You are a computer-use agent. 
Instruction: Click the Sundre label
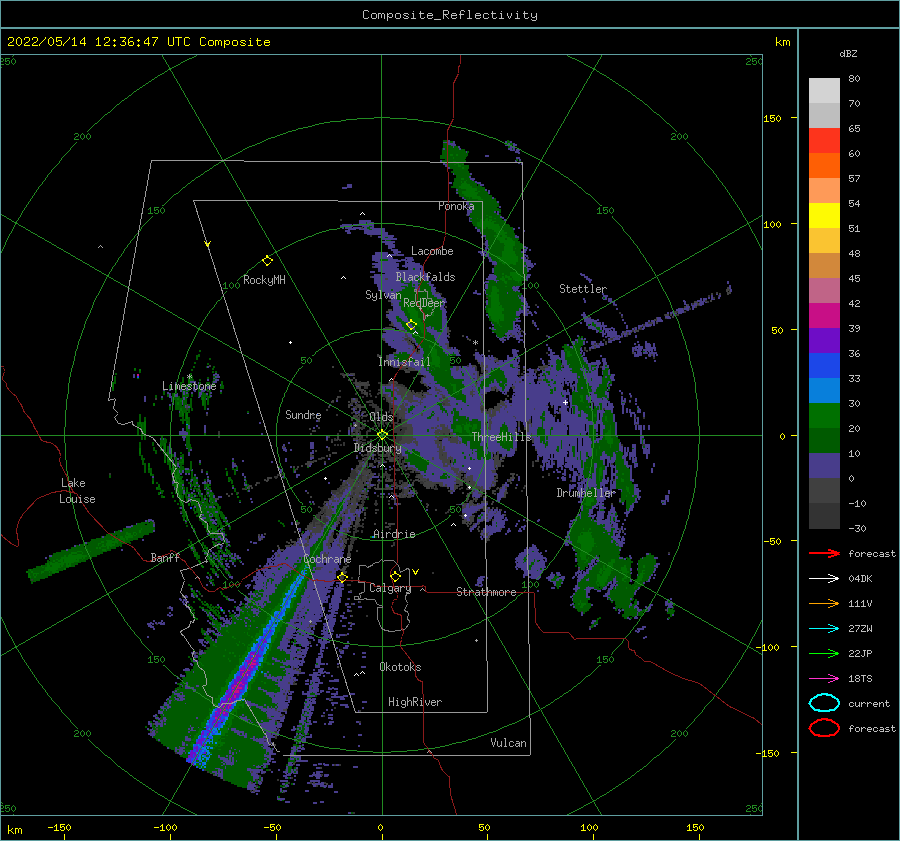pos(303,414)
